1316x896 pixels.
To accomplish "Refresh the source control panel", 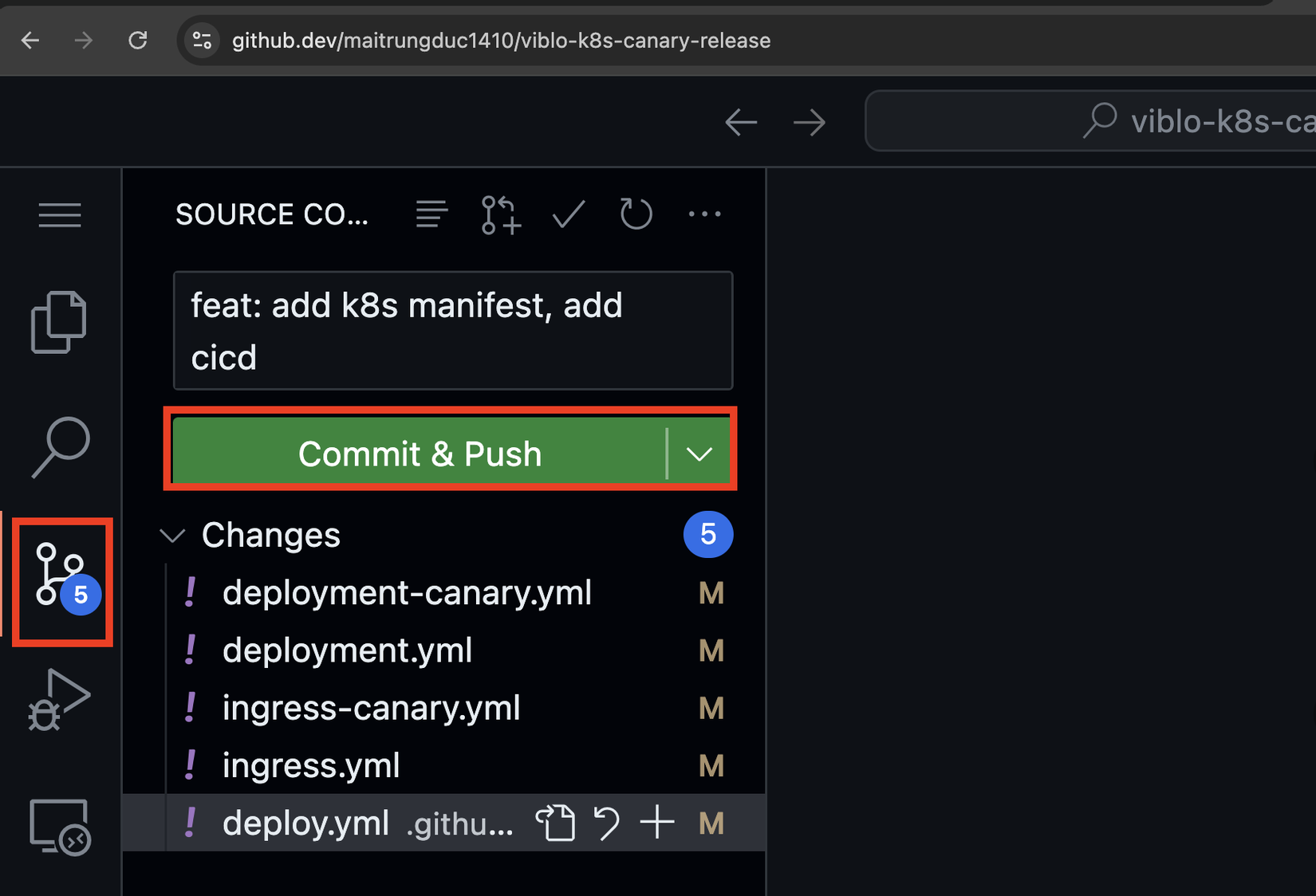I will click(636, 214).
